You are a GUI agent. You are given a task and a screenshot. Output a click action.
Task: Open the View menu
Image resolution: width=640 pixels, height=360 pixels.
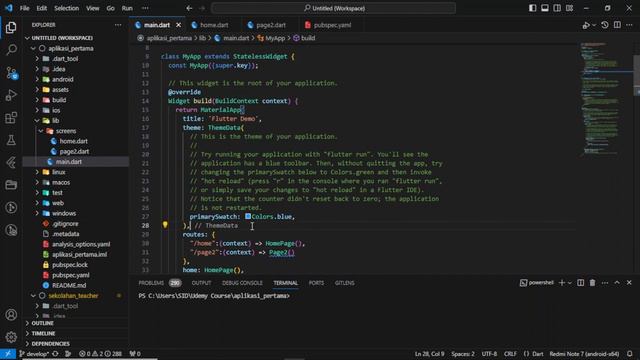[93, 8]
